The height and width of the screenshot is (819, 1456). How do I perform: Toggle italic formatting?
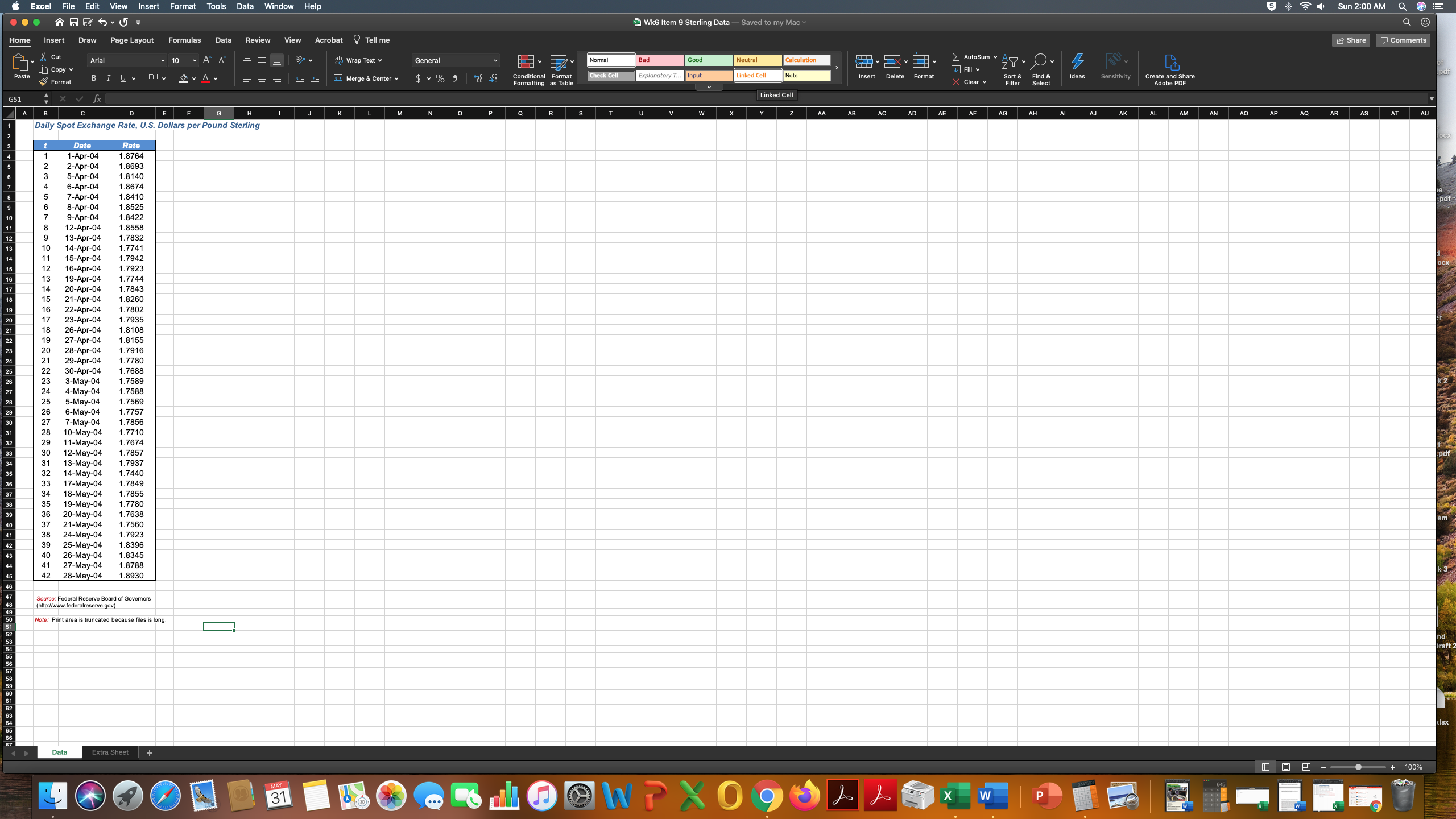(108, 78)
